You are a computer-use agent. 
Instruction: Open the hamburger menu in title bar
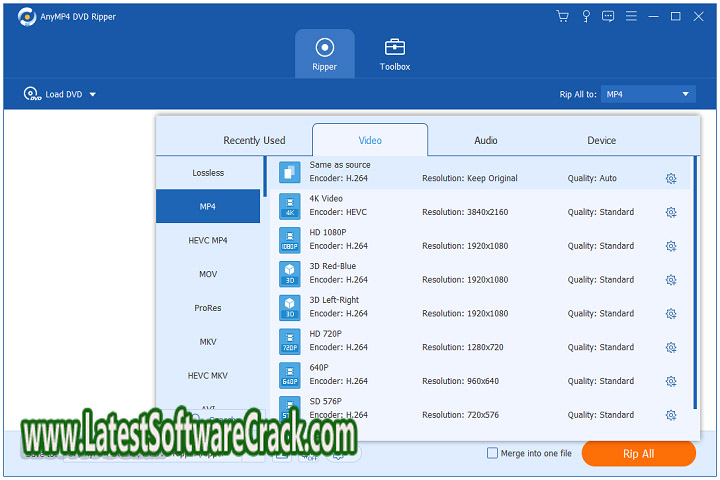pyautogui.click(x=631, y=16)
